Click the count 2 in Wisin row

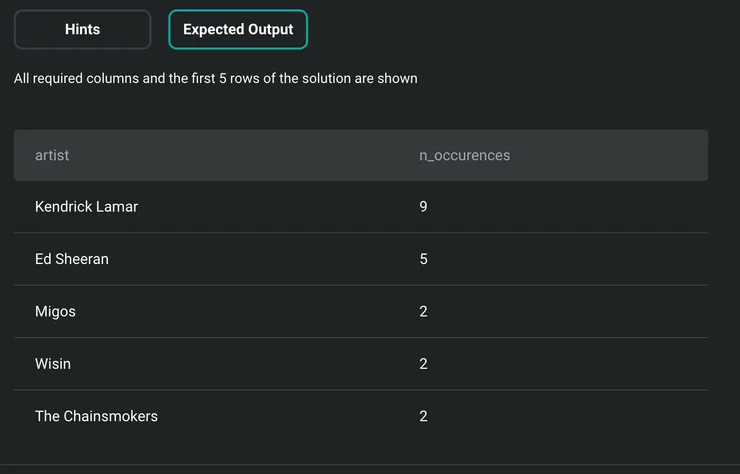(x=424, y=364)
